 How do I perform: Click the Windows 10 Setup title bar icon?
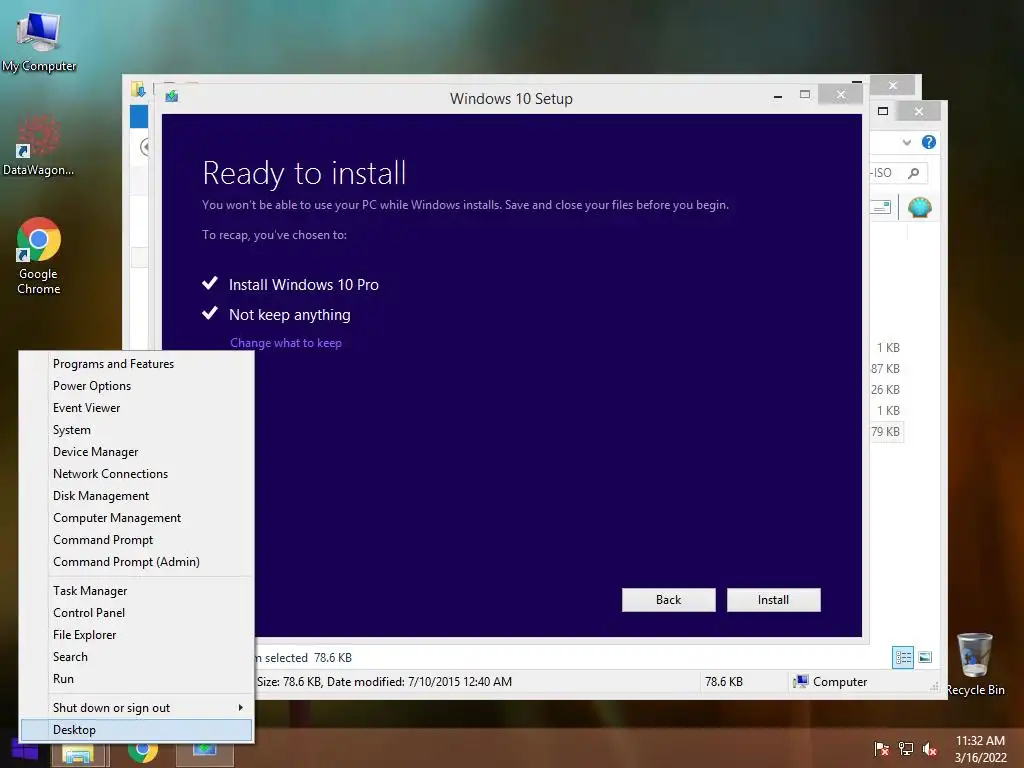(172, 97)
